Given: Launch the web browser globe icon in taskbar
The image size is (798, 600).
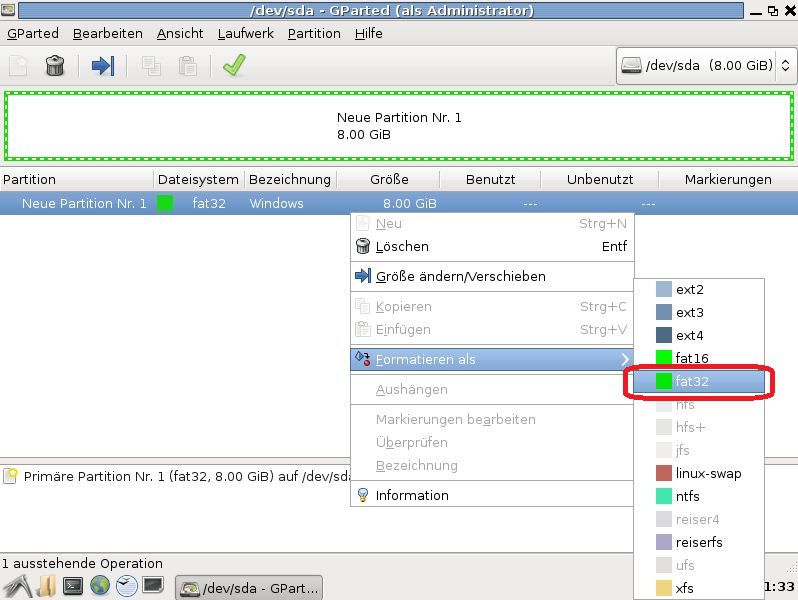Looking at the screenshot, I should (99, 586).
